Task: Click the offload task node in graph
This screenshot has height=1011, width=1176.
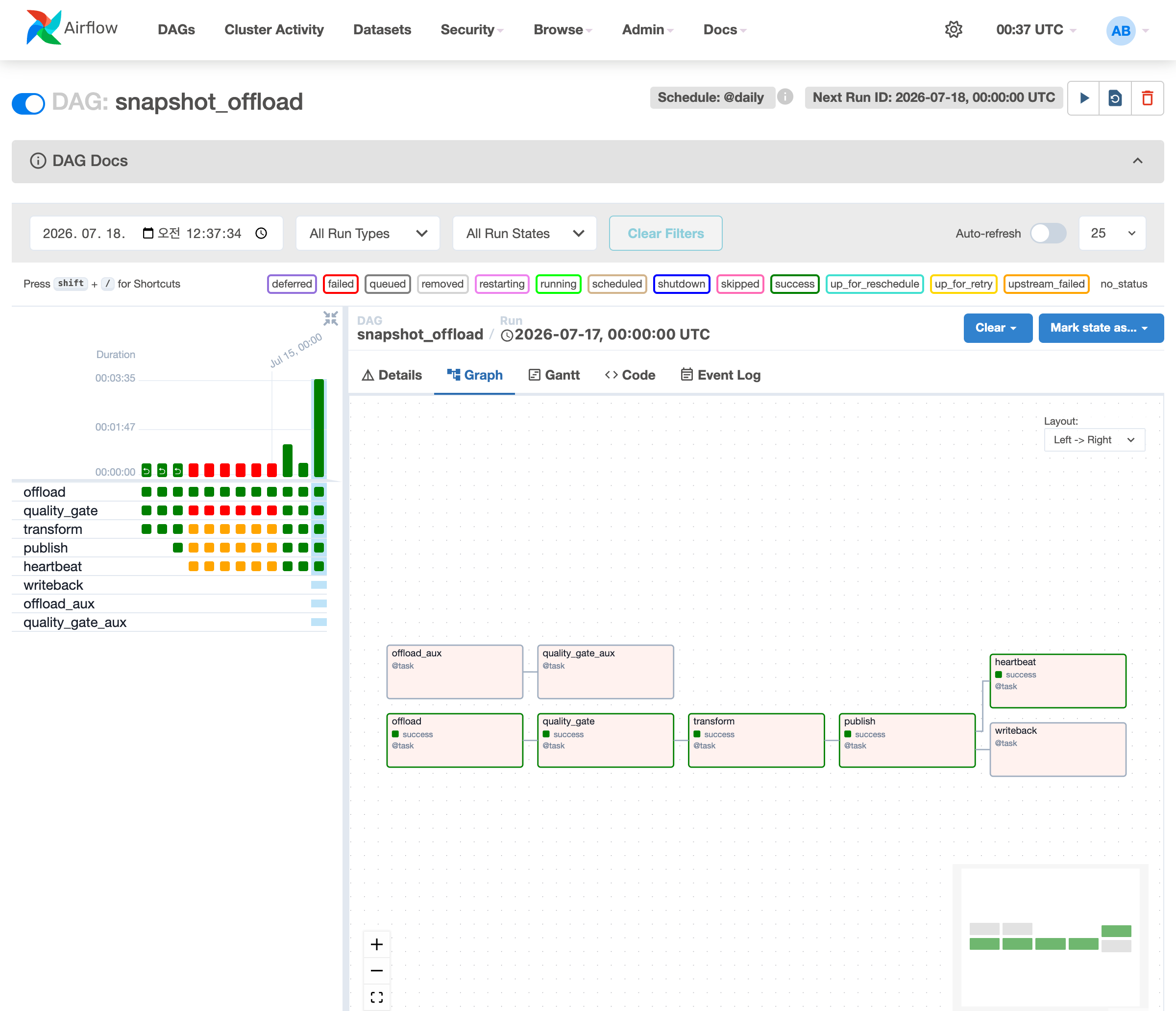Action: point(455,740)
